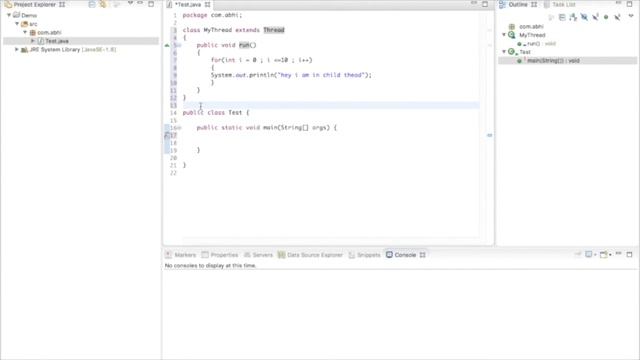Open the Task List tab
This screenshot has width=640, height=360.
[559, 4]
